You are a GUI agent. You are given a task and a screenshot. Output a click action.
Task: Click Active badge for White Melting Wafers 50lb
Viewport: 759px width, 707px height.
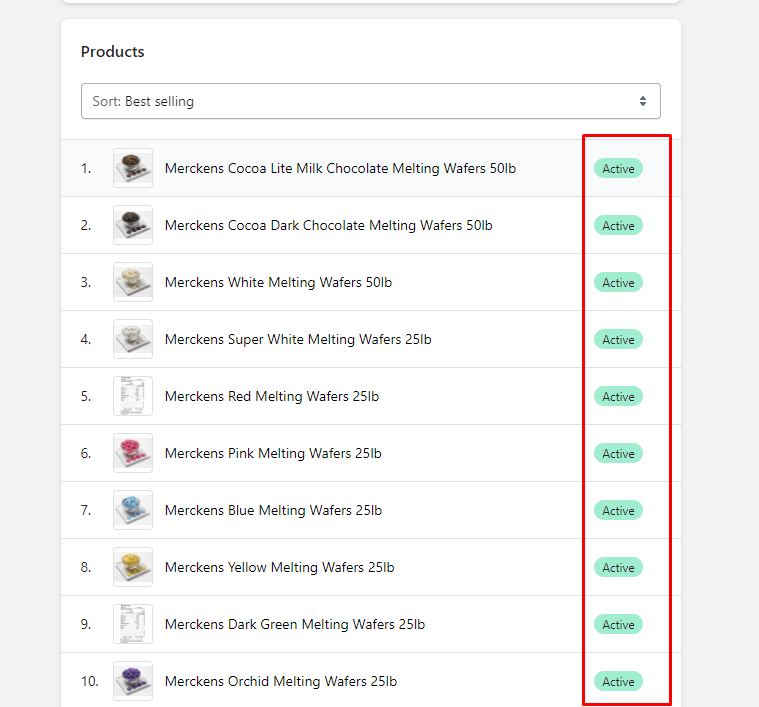click(x=618, y=283)
